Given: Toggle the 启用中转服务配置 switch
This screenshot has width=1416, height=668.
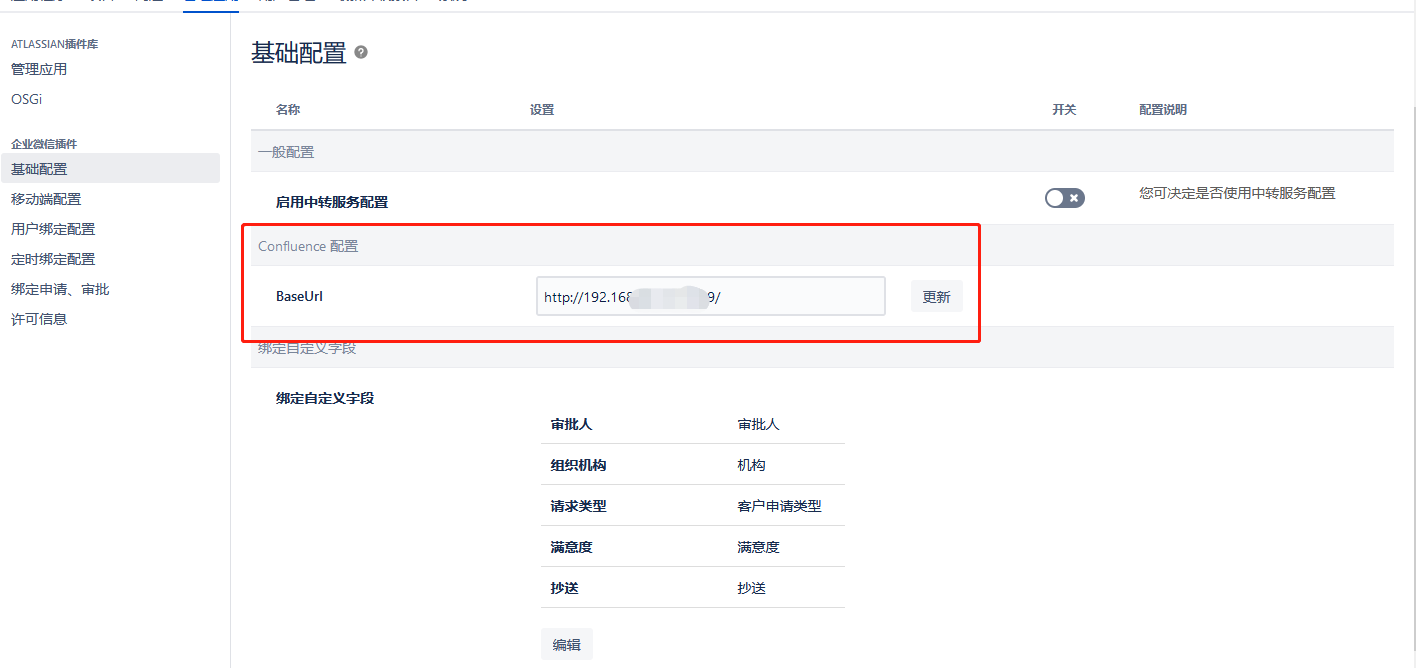Looking at the screenshot, I should pos(1064,198).
